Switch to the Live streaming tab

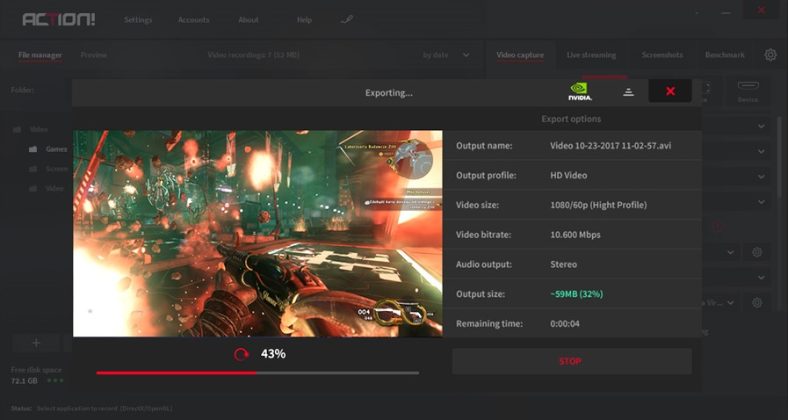[591, 55]
